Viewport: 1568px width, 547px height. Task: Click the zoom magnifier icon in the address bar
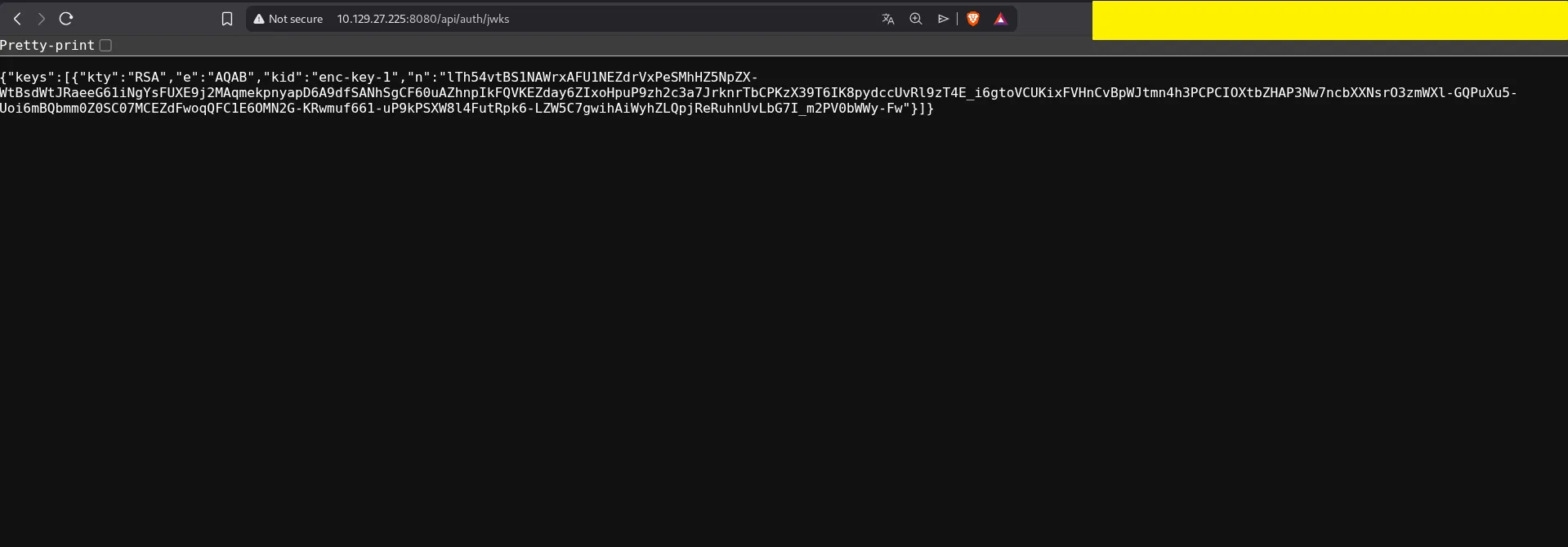pos(916,19)
